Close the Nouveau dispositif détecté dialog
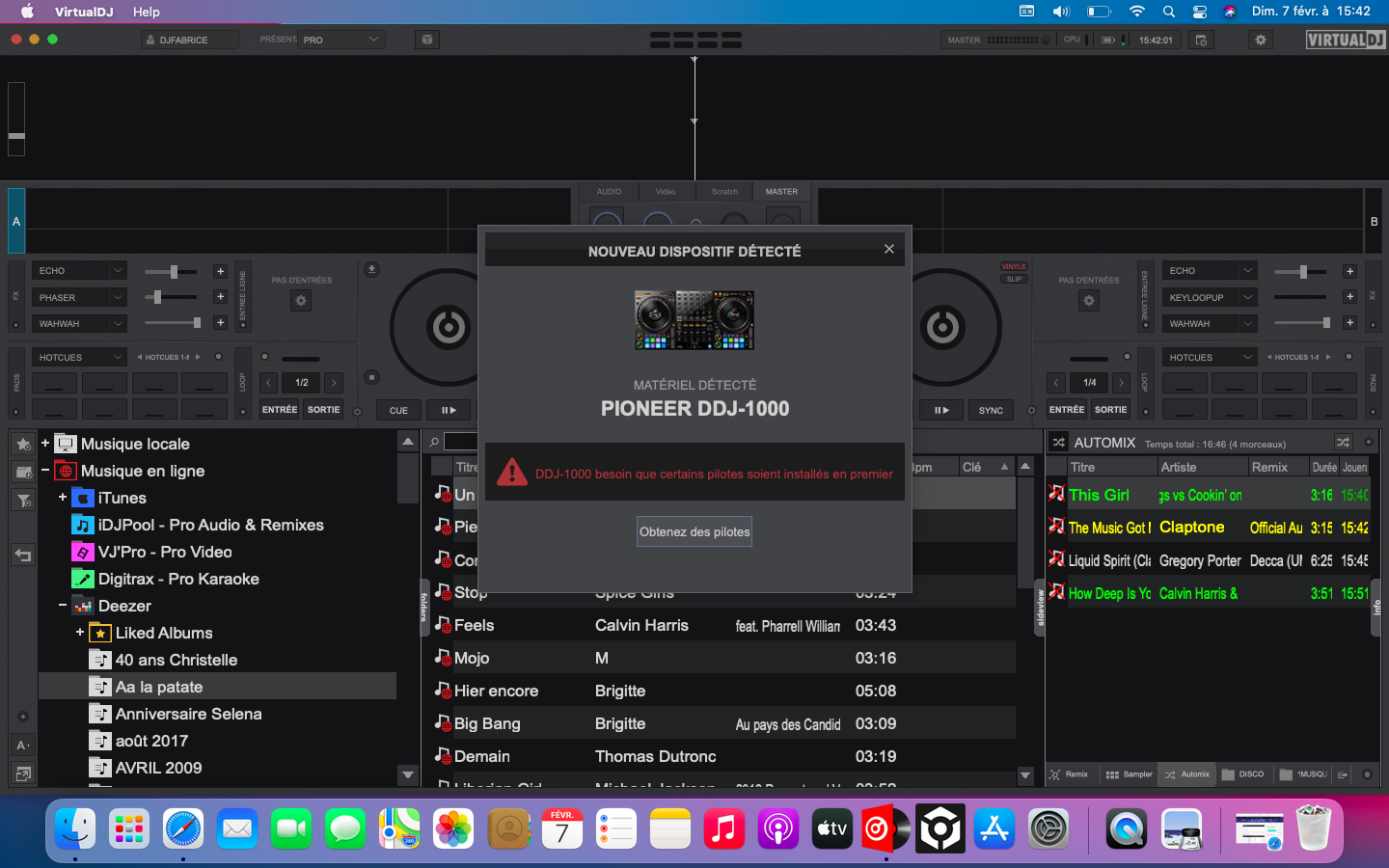 (x=888, y=249)
